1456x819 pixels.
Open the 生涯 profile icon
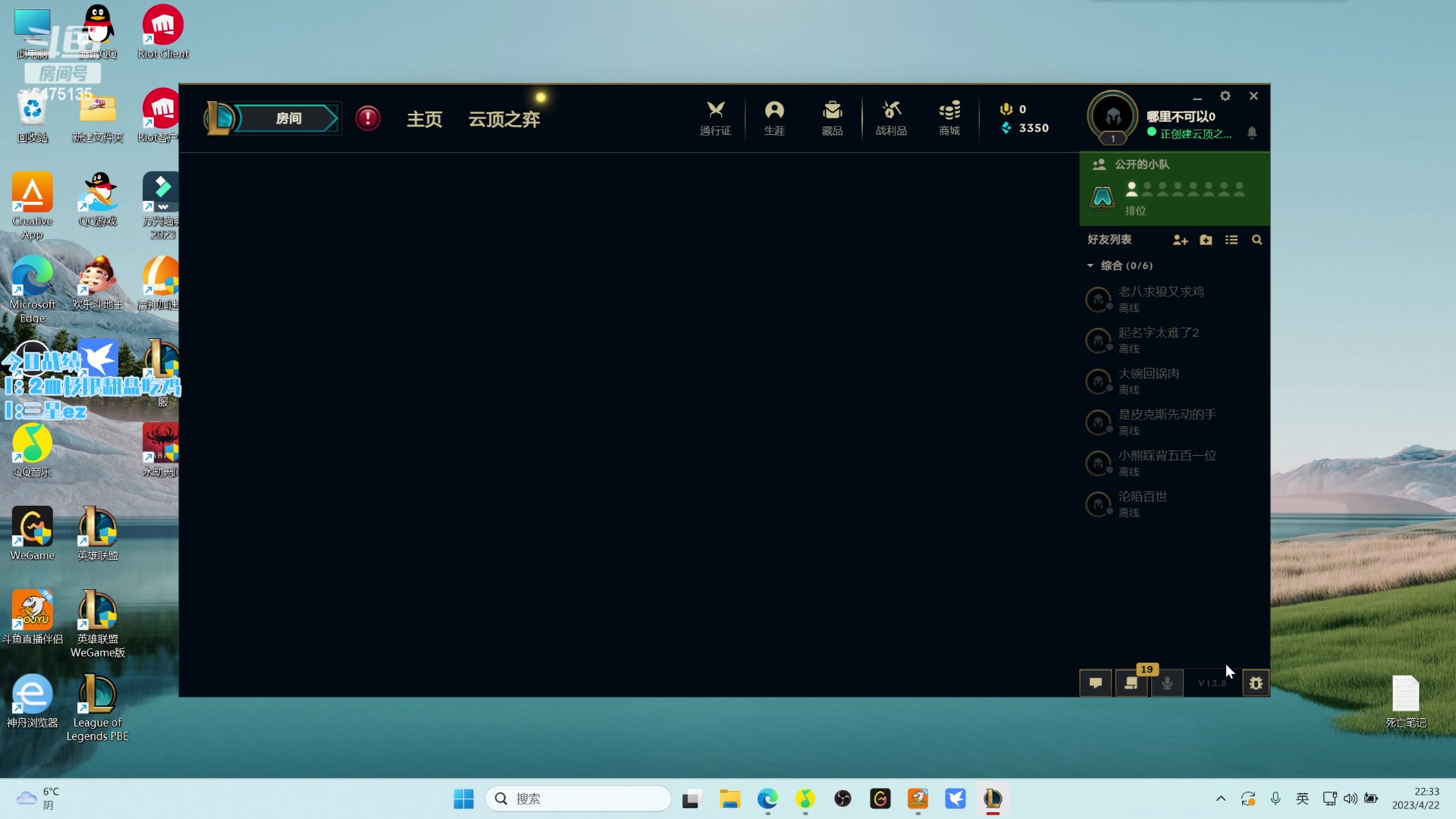(774, 118)
